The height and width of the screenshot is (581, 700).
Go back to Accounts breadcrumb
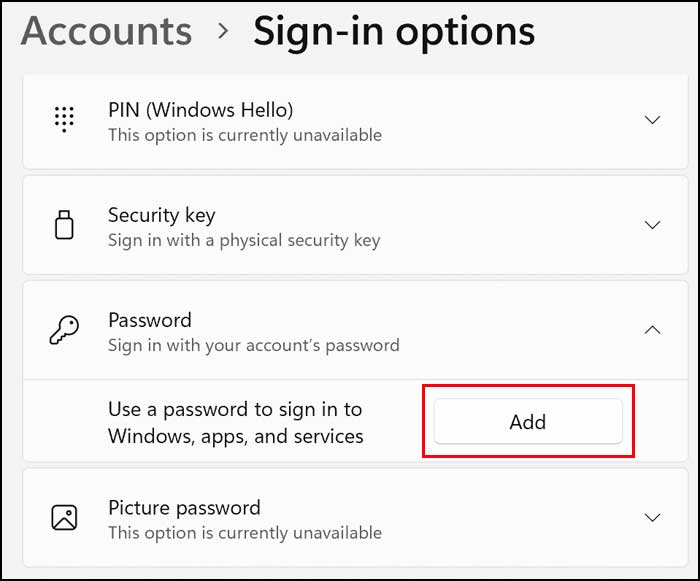[x=106, y=31]
